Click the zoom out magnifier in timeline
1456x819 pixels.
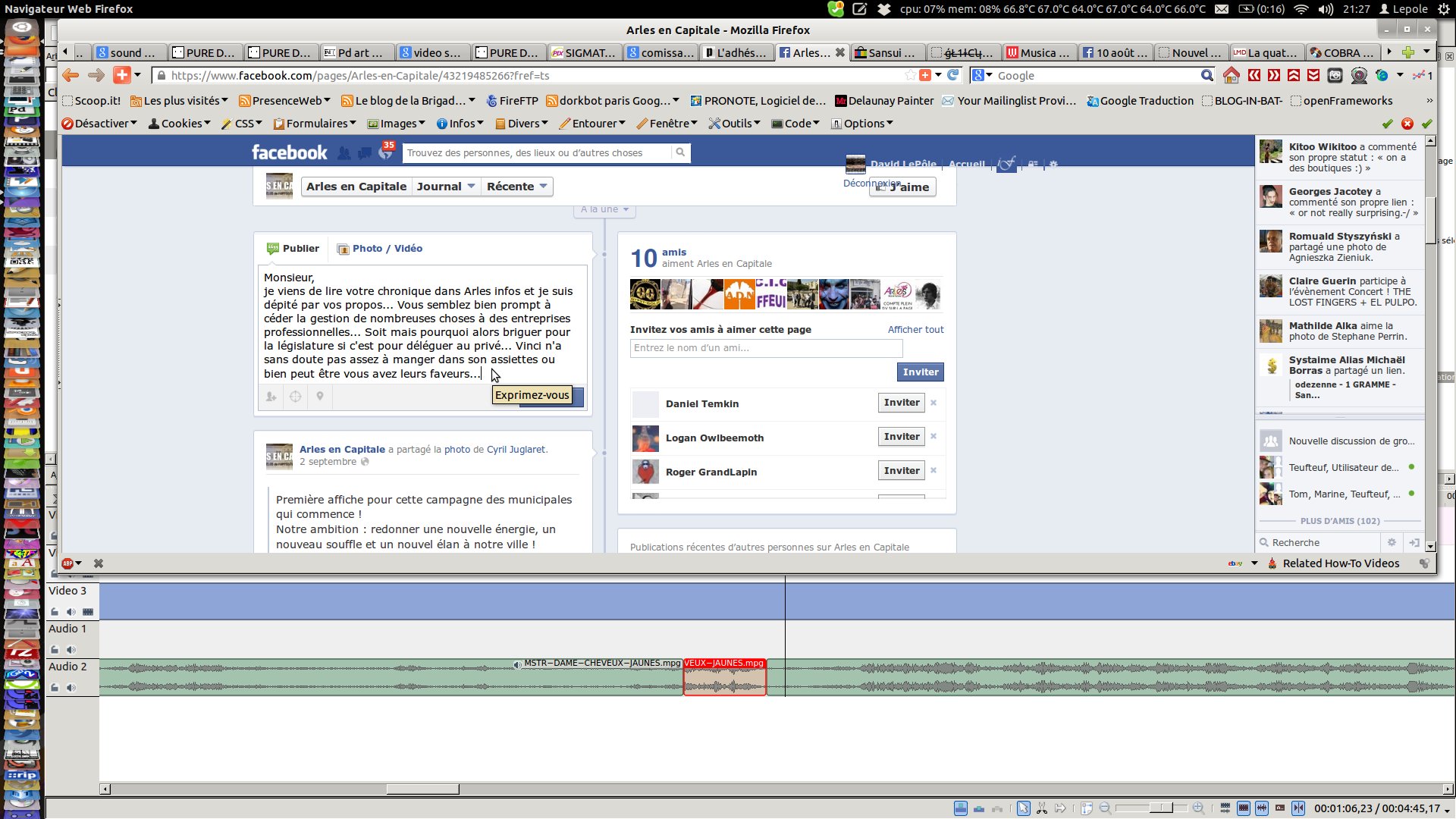coord(1105,808)
